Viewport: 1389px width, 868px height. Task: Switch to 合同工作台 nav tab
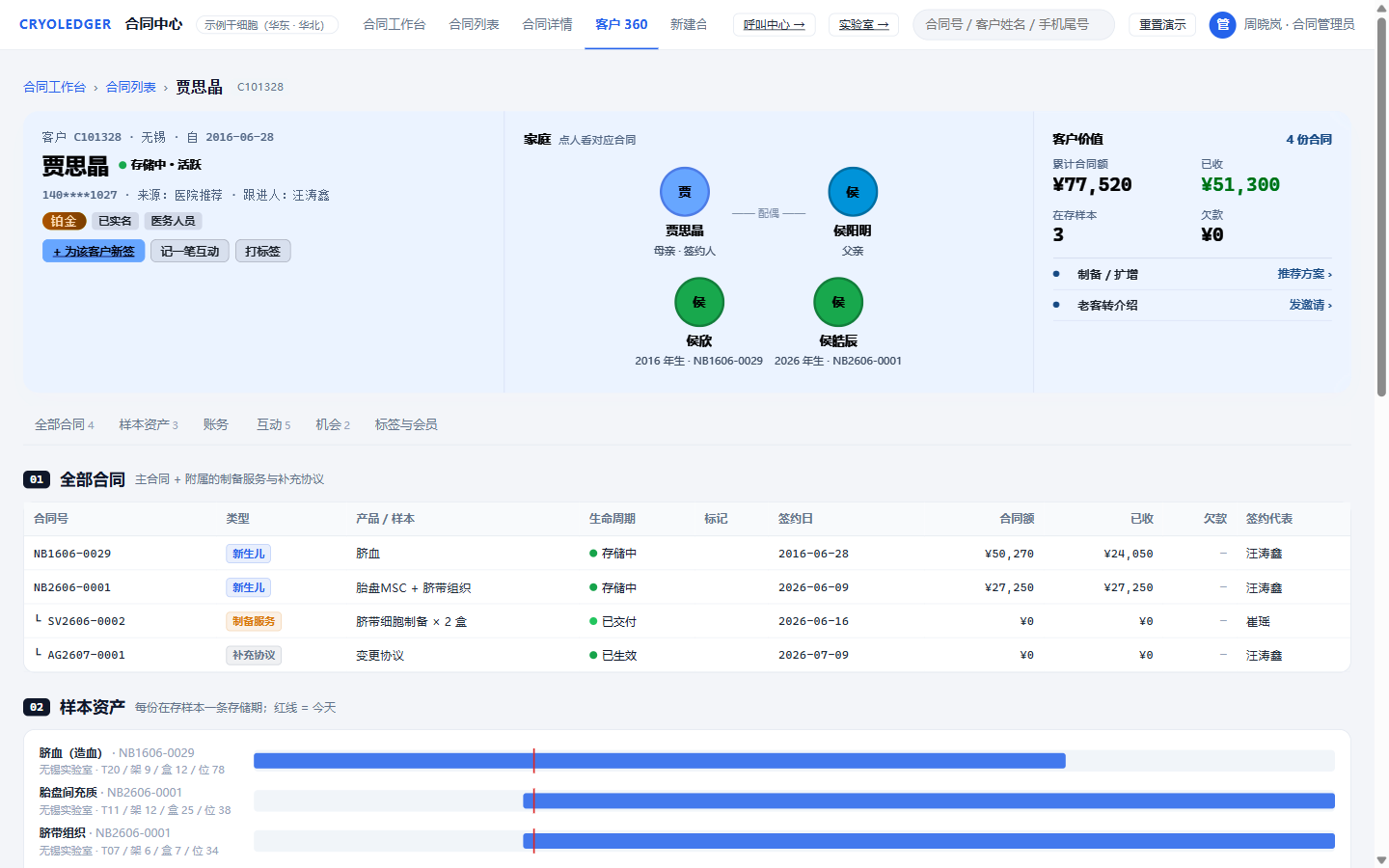click(x=395, y=24)
